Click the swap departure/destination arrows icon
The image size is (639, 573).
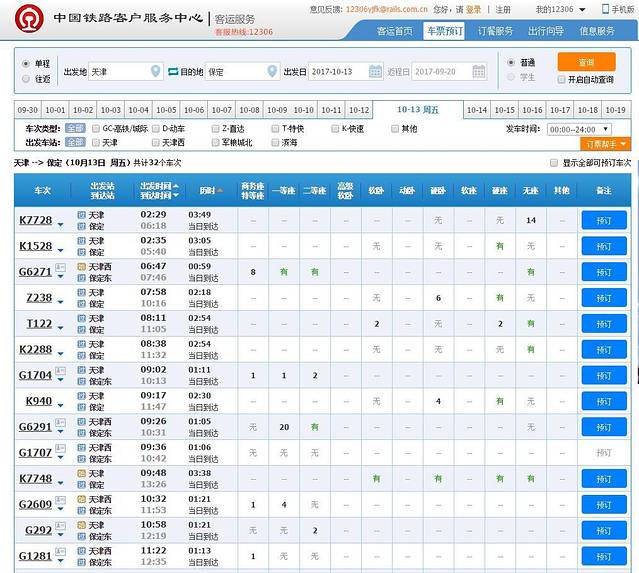[172, 72]
